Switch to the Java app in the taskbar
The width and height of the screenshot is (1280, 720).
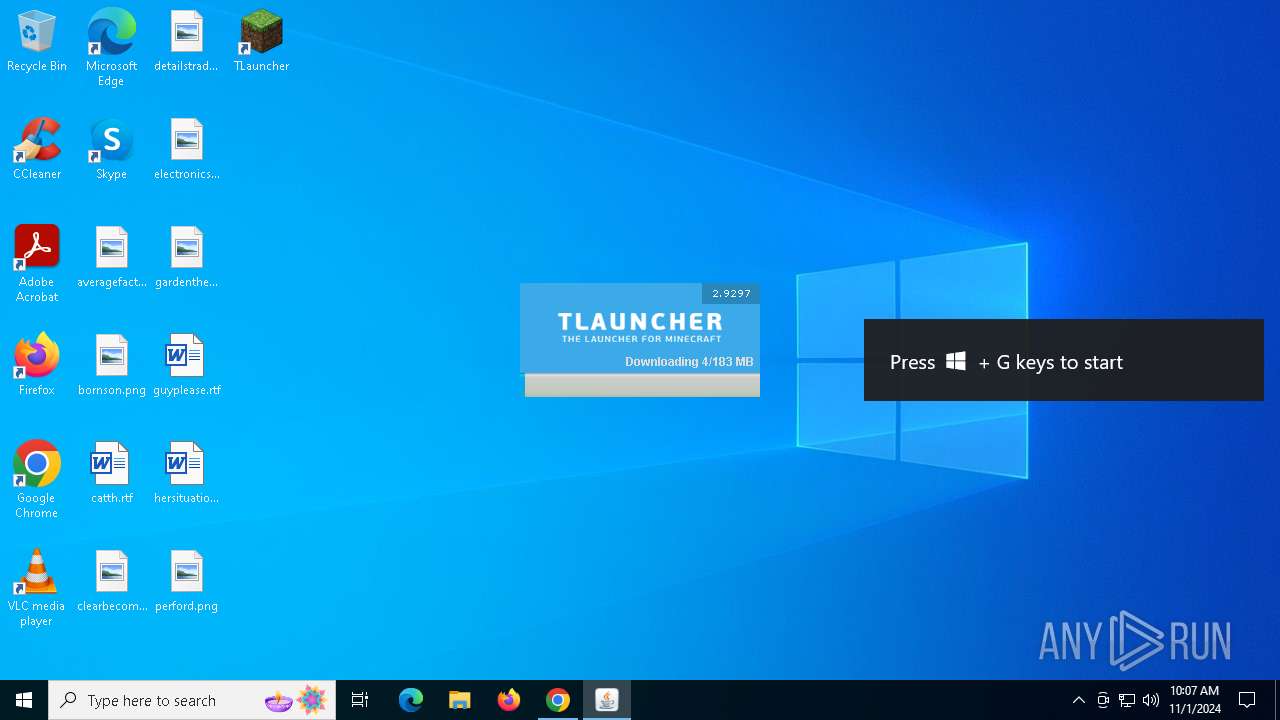coord(606,700)
